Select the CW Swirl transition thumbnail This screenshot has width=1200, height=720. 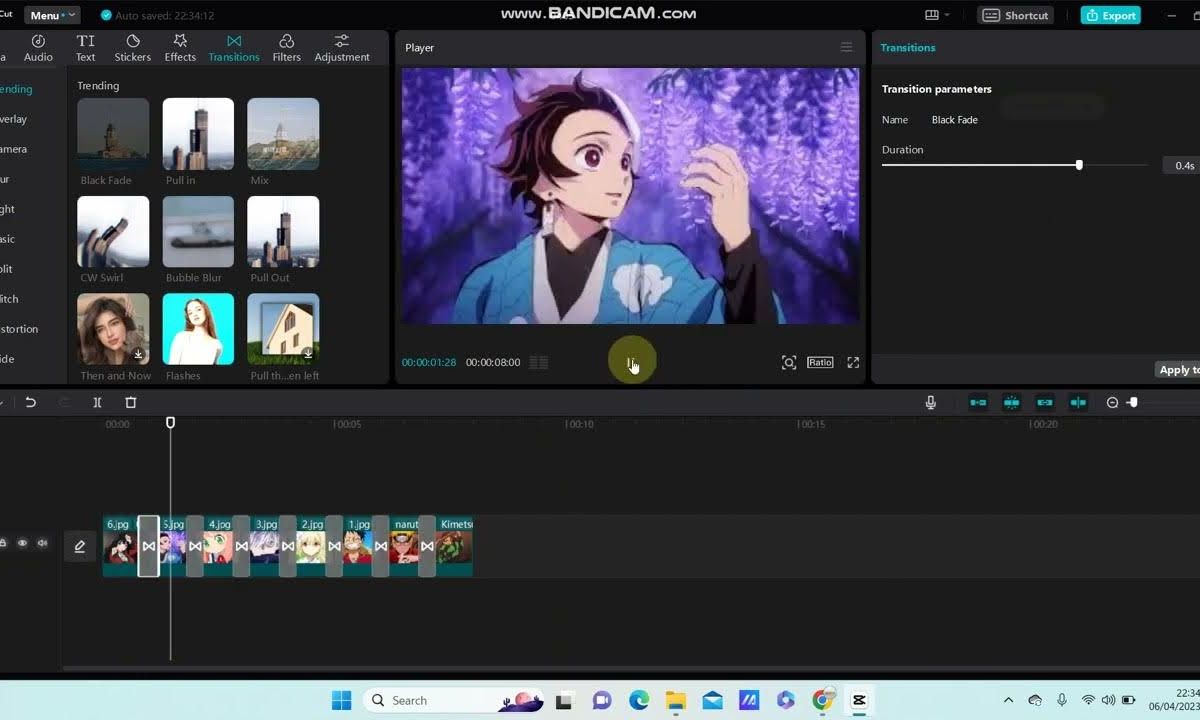pyautogui.click(x=113, y=232)
